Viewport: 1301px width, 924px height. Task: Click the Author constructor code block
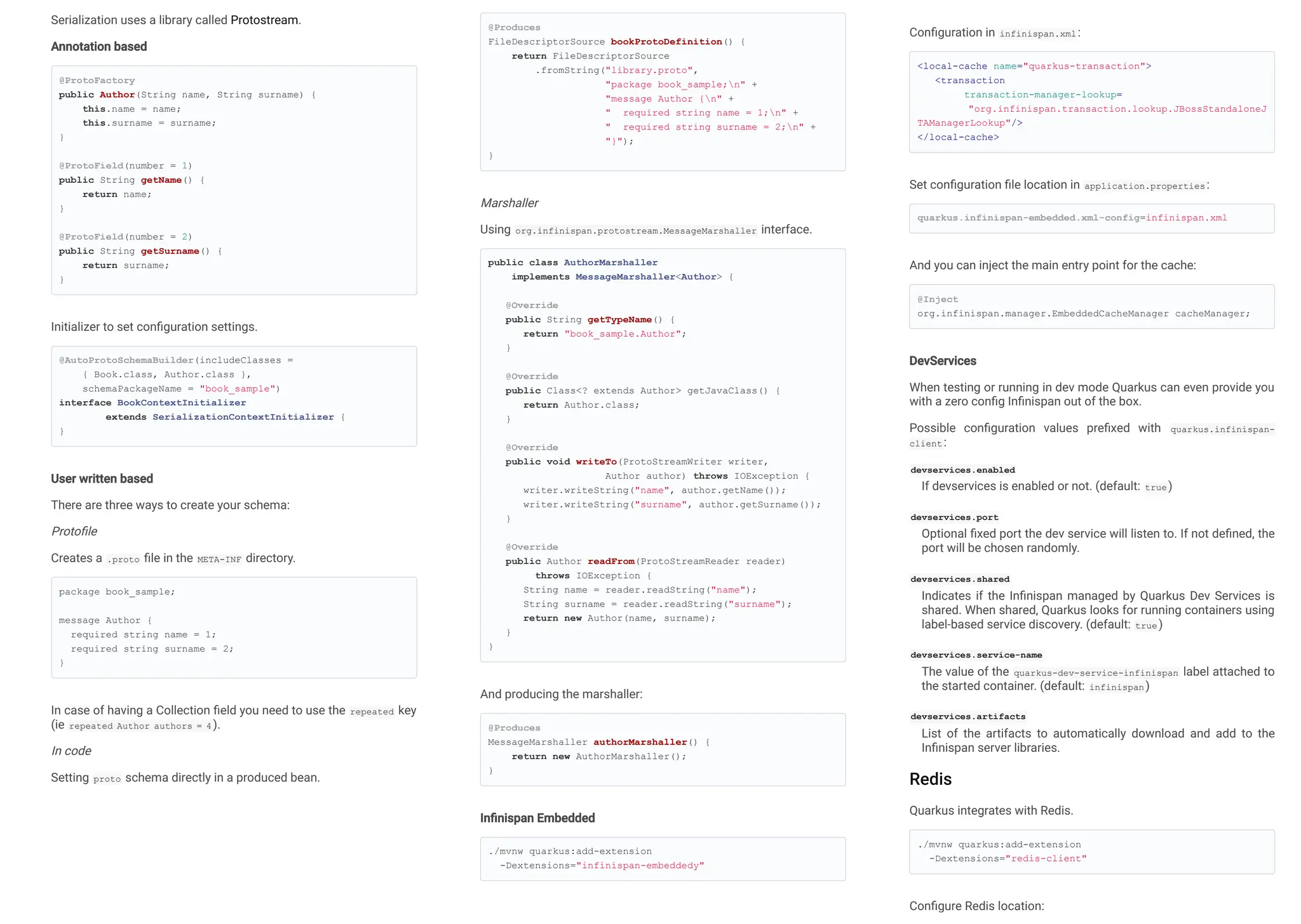234,180
